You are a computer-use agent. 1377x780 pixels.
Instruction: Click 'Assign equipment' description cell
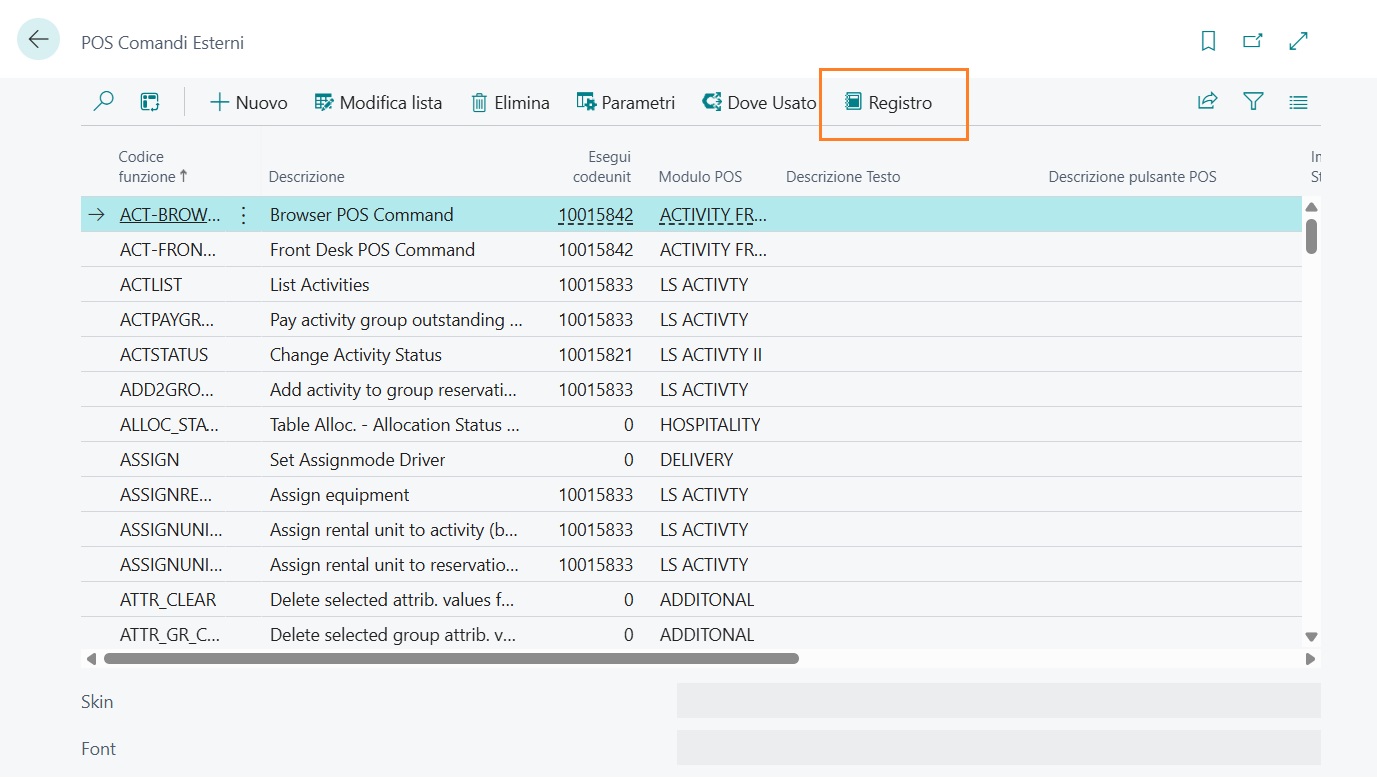click(340, 495)
